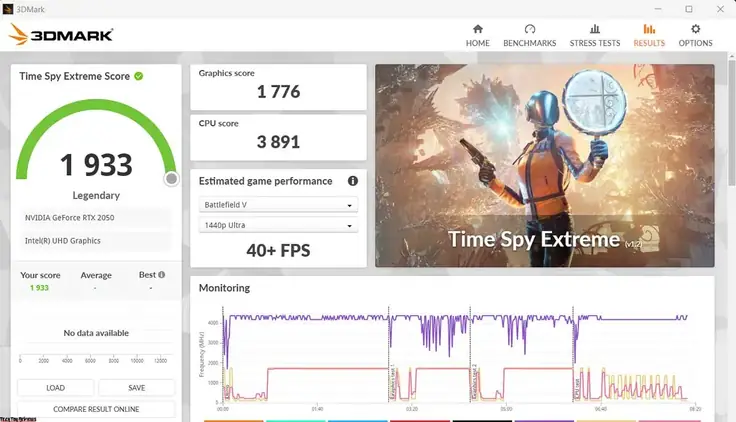Open the Options tab
This screenshot has height=422, width=736.
click(695, 36)
